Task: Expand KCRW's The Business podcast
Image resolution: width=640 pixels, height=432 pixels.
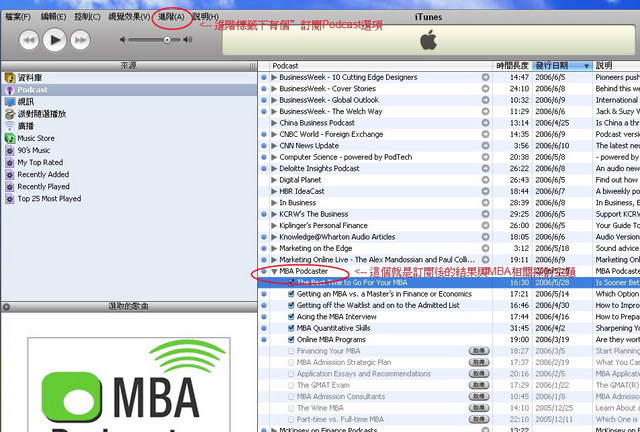Action: (274, 214)
